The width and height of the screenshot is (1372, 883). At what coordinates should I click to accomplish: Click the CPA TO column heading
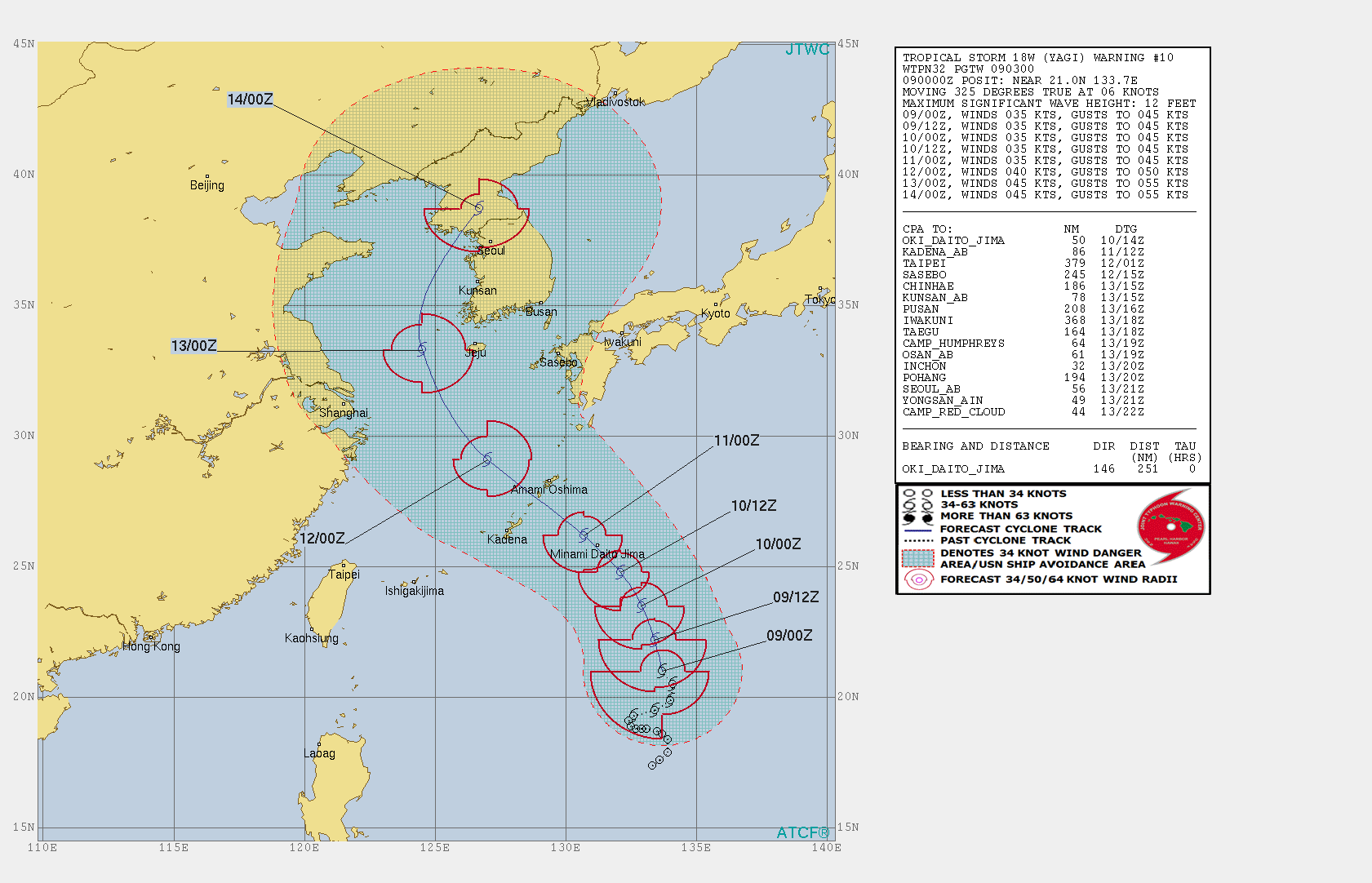pyautogui.click(x=927, y=229)
